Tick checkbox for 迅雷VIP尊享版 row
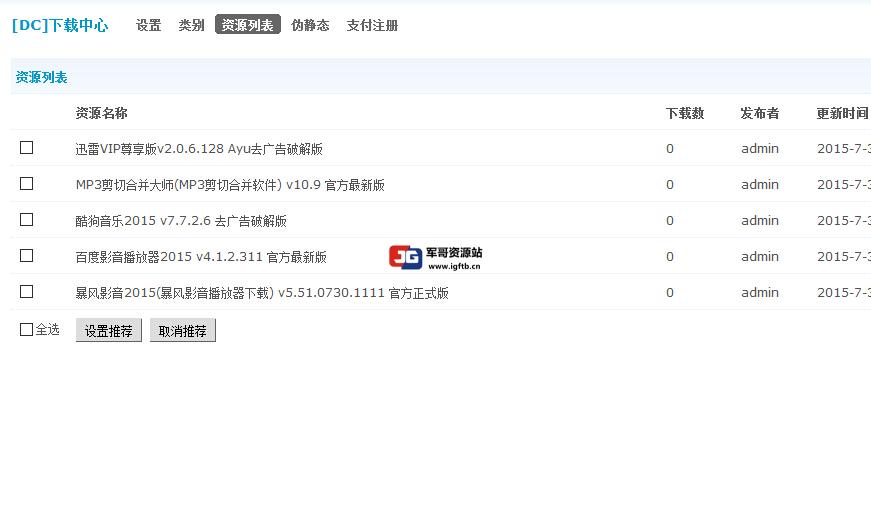 click(x=26, y=148)
